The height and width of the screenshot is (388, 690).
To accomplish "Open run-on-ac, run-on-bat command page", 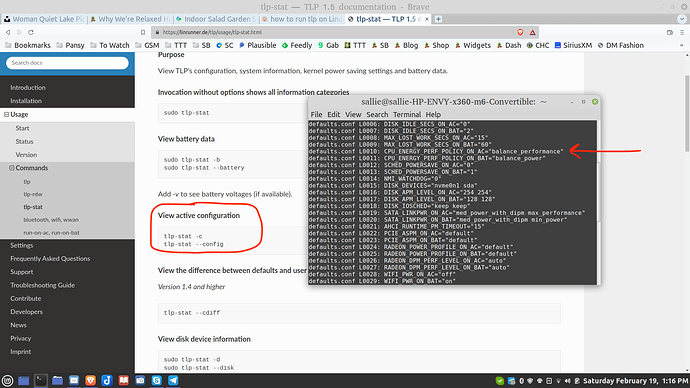I will pyautogui.click(x=51, y=232).
